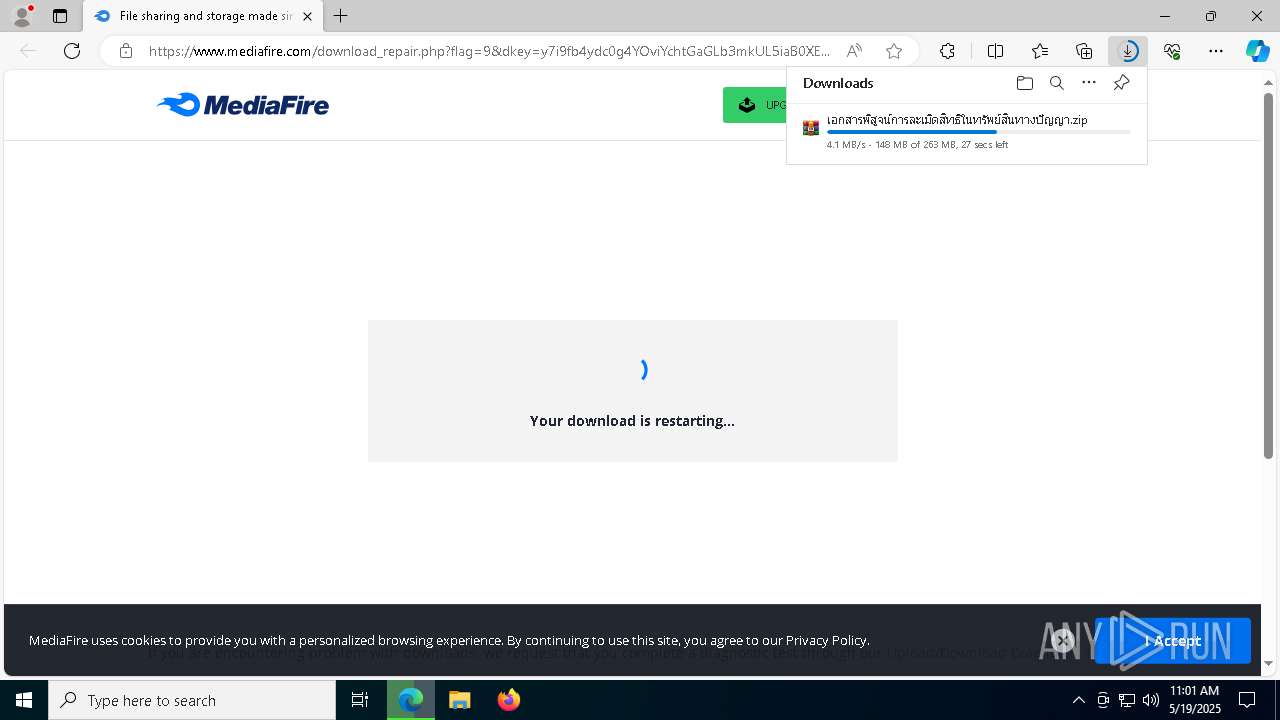Click the MediaFire URL address bar
1280x720 pixels.
click(489, 51)
